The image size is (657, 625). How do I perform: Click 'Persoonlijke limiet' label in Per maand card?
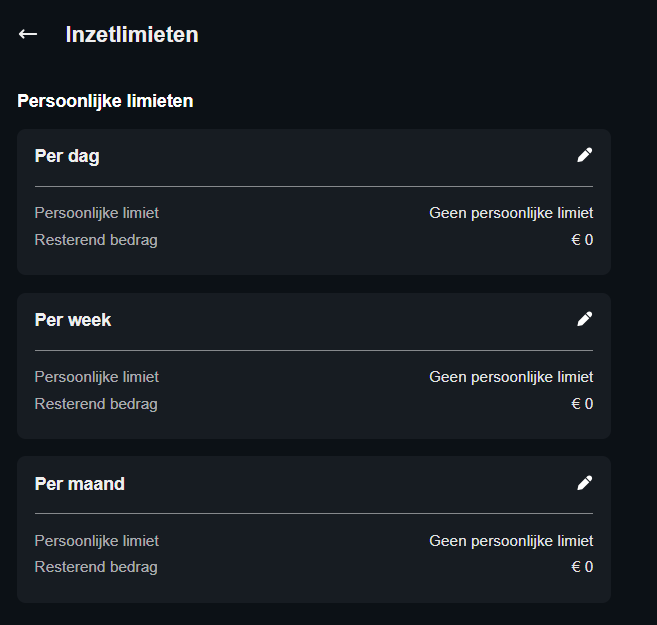click(x=97, y=541)
